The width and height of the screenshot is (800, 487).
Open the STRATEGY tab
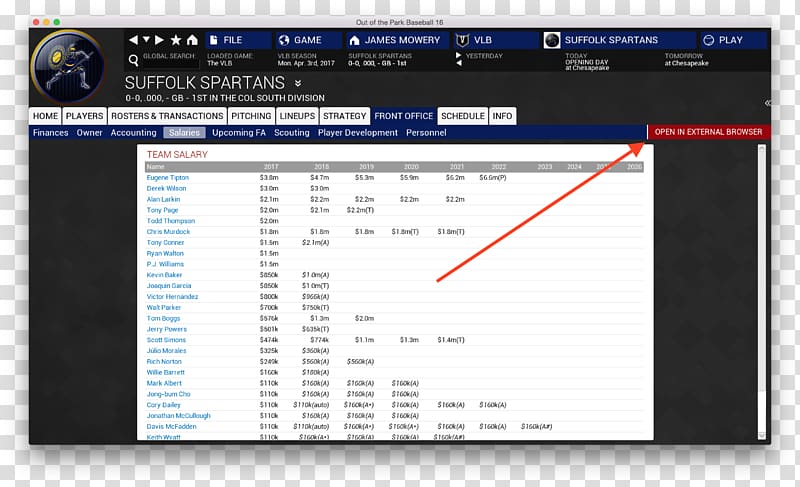click(344, 116)
